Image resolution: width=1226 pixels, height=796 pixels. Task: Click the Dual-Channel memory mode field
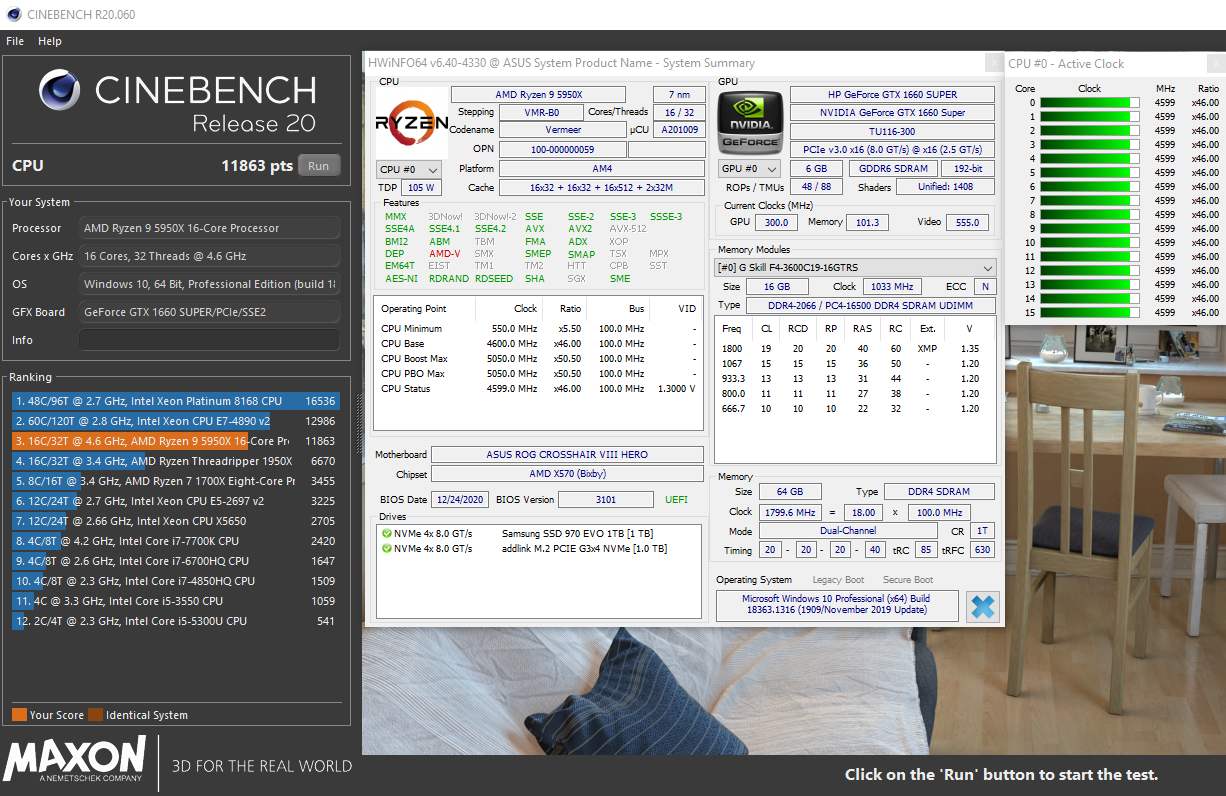[x=847, y=531]
